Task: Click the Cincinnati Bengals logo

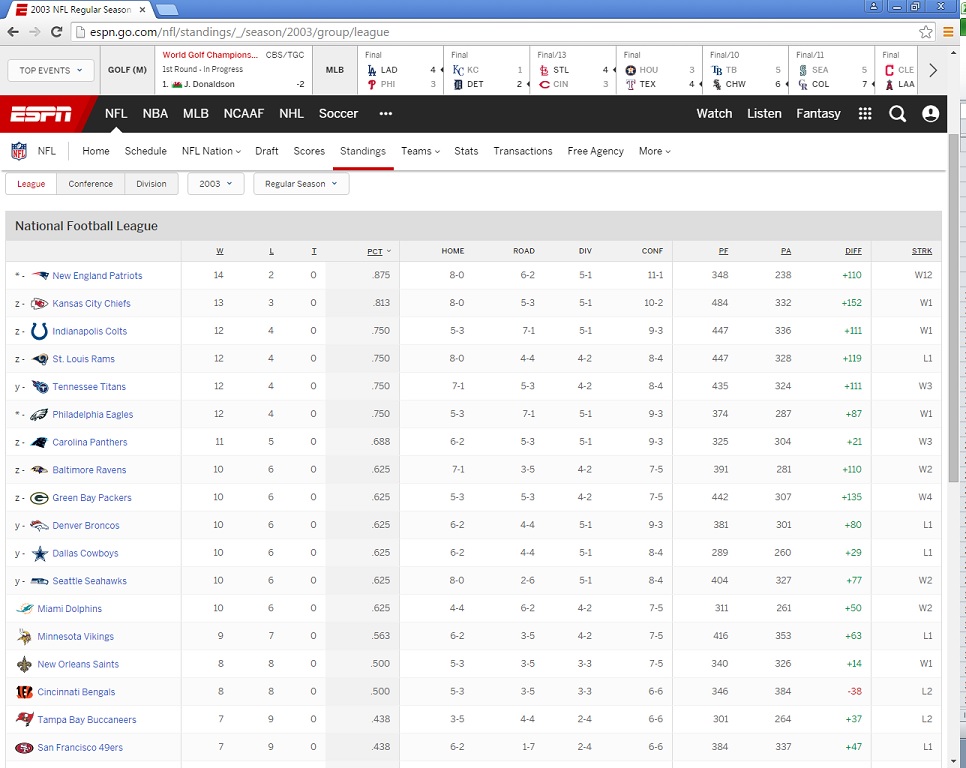Action: 24,692
